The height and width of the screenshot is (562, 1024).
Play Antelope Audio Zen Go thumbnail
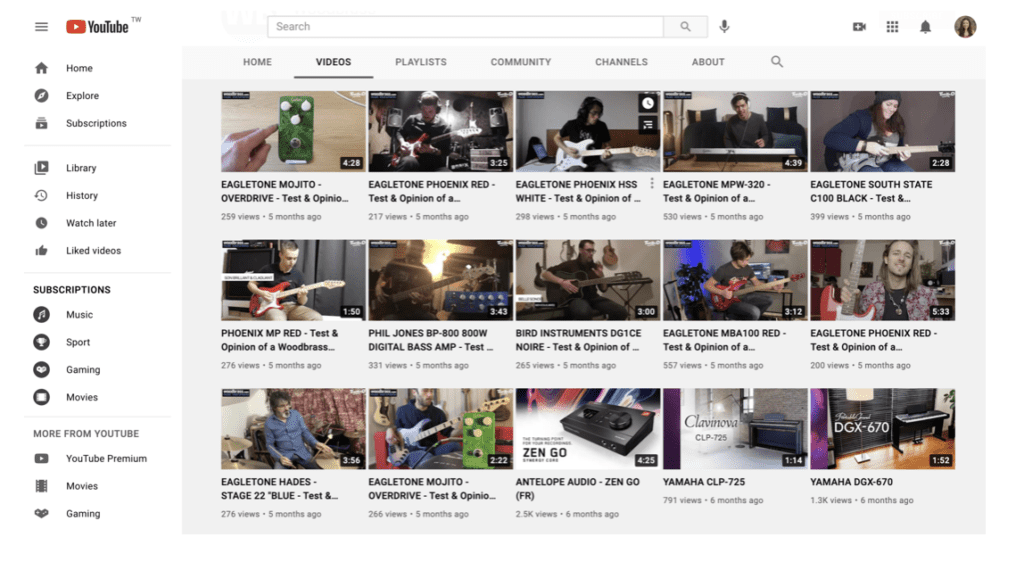pos(588,429)
